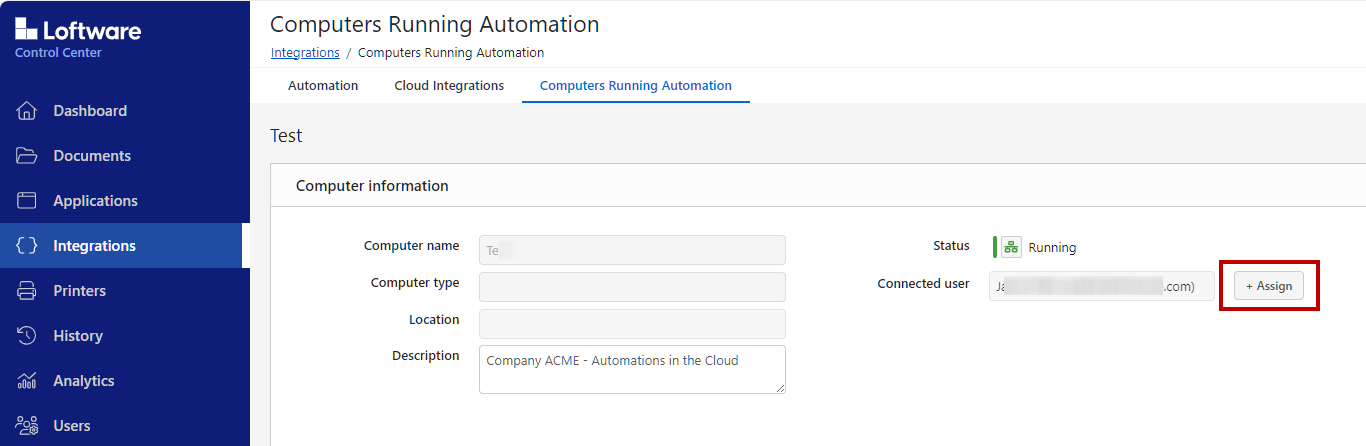The width and height of the screenshot is (1366, 446).
Task: Click the Users people icon
Action: pos(27,426)
